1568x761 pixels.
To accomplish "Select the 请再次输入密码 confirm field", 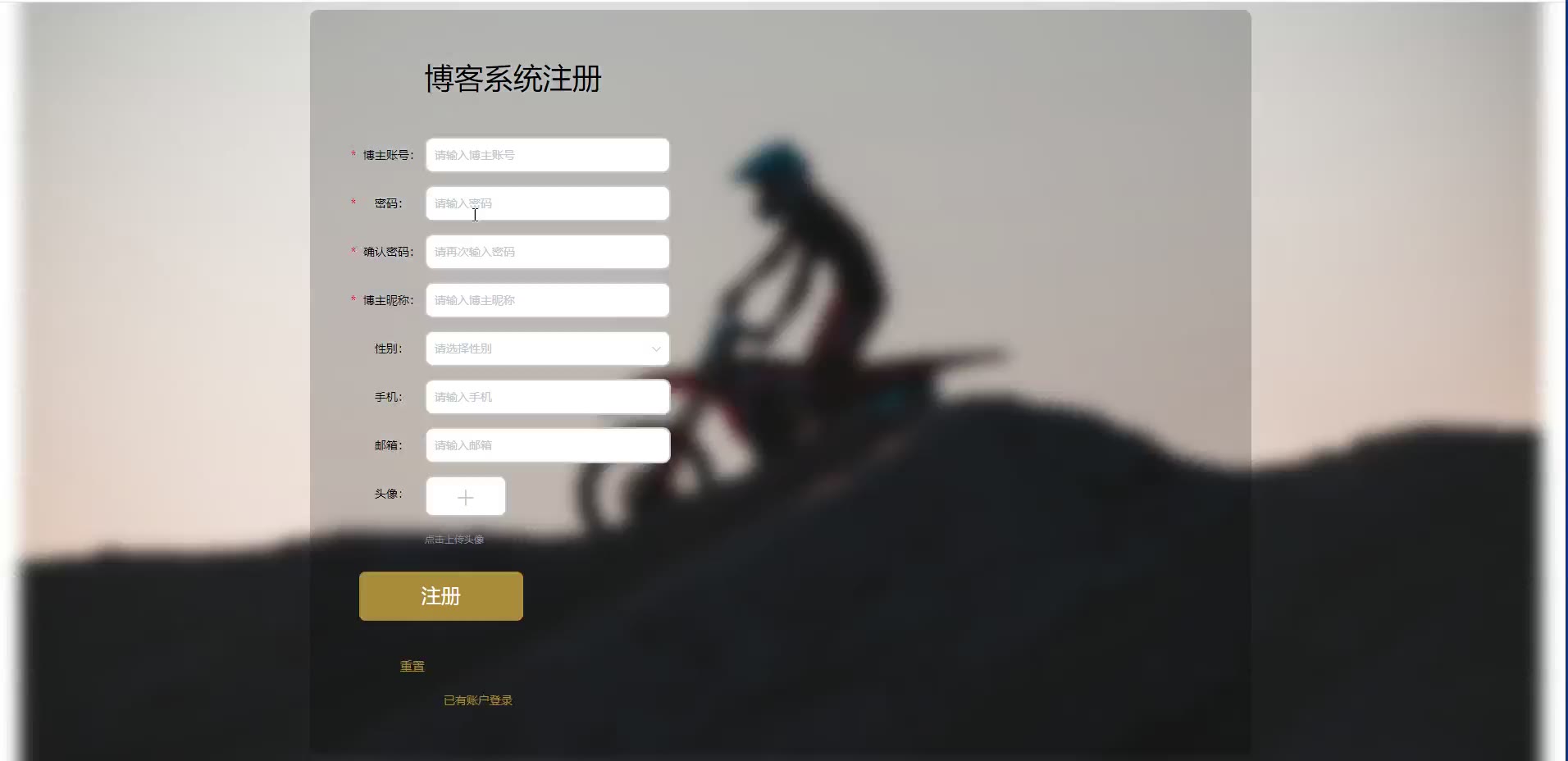I will tap(548, 252).
